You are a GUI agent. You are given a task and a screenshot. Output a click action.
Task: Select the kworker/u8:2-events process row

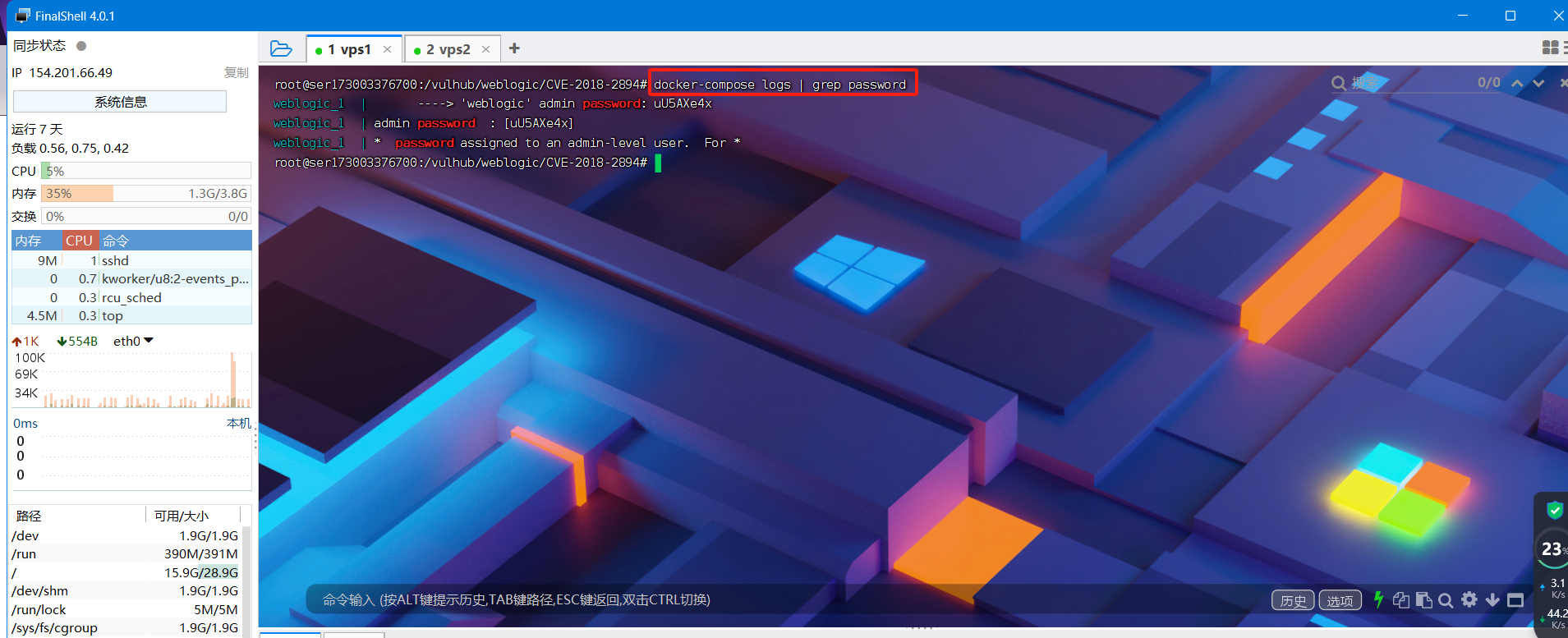[131, 279]
